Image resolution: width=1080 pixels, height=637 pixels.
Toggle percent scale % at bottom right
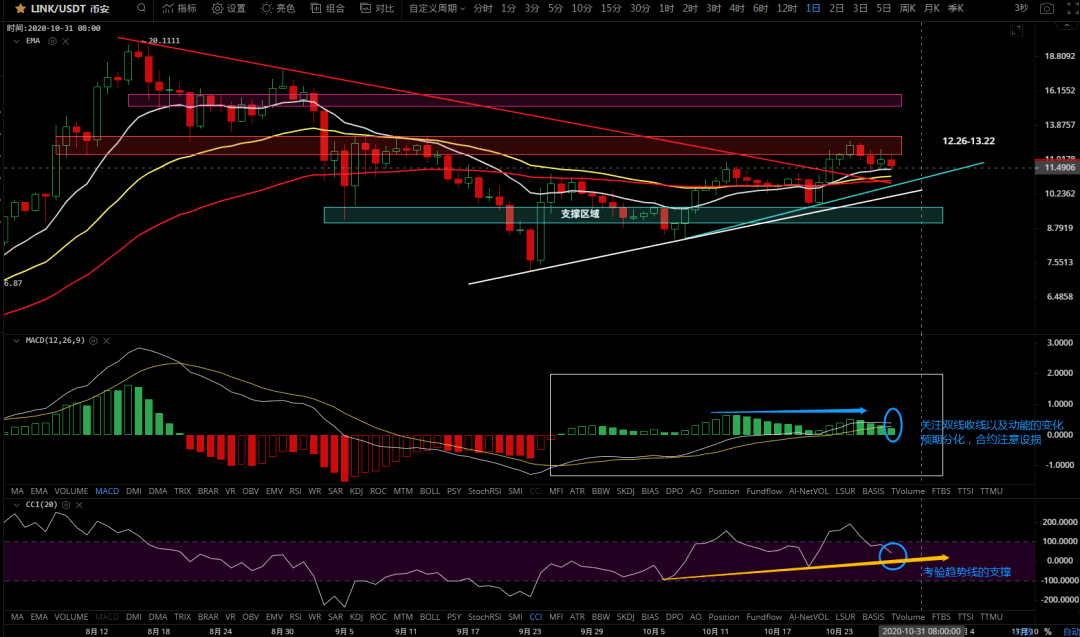point(1047,631)
